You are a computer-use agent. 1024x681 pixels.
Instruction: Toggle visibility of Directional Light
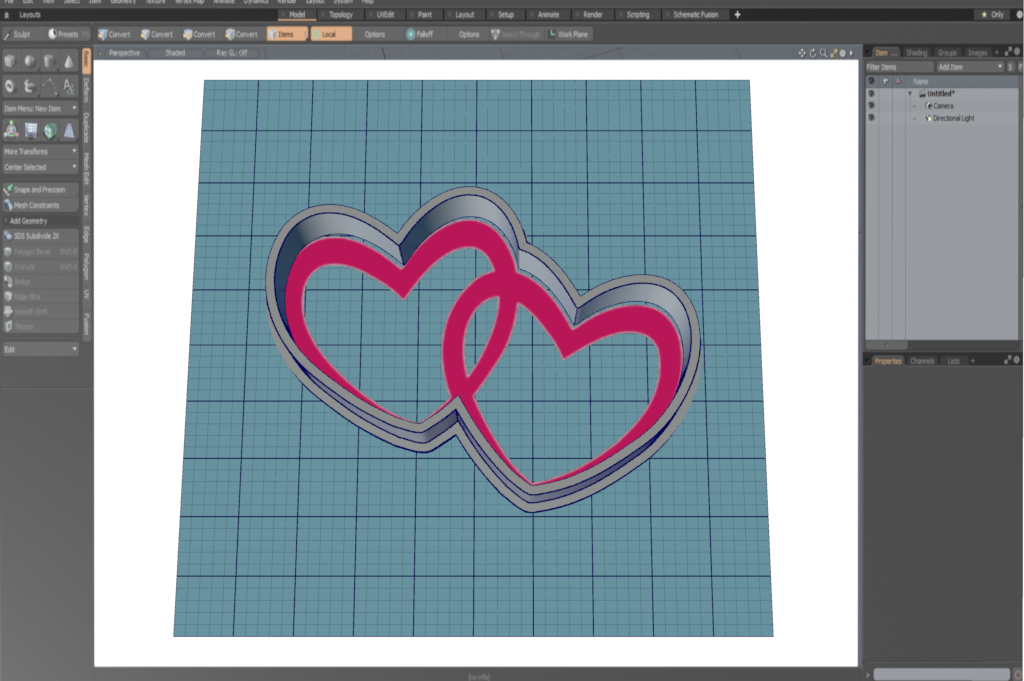coord(871,118)
